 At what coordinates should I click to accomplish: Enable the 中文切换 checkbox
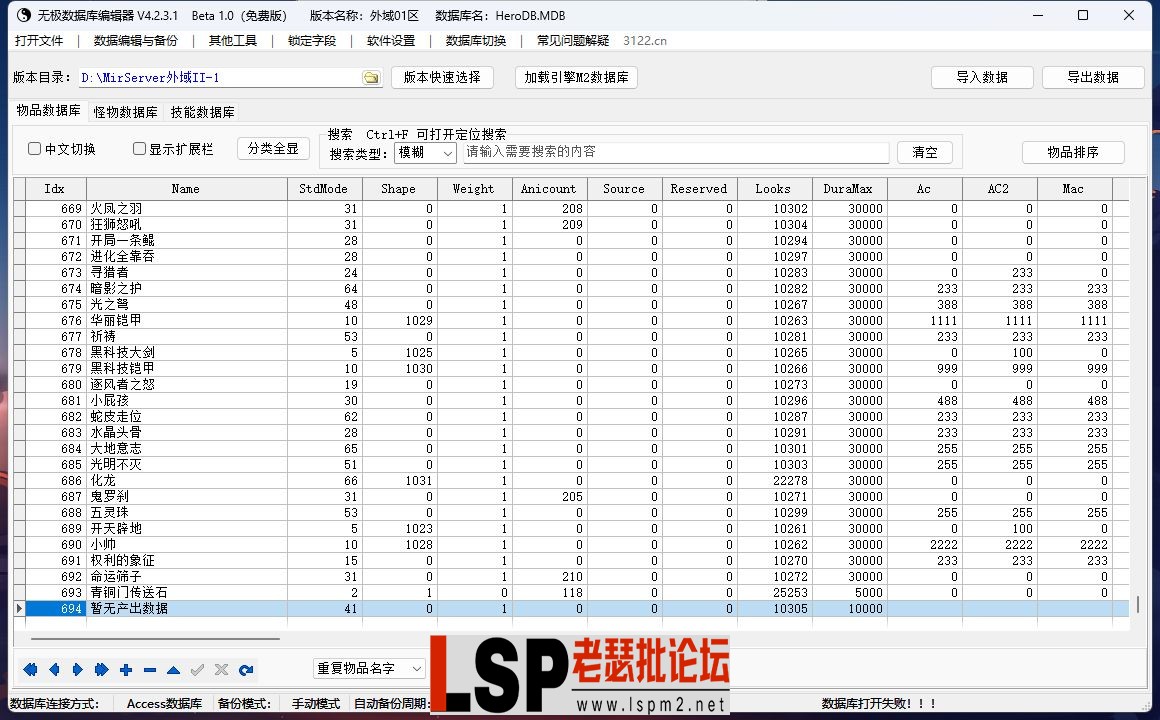(34, 148)
